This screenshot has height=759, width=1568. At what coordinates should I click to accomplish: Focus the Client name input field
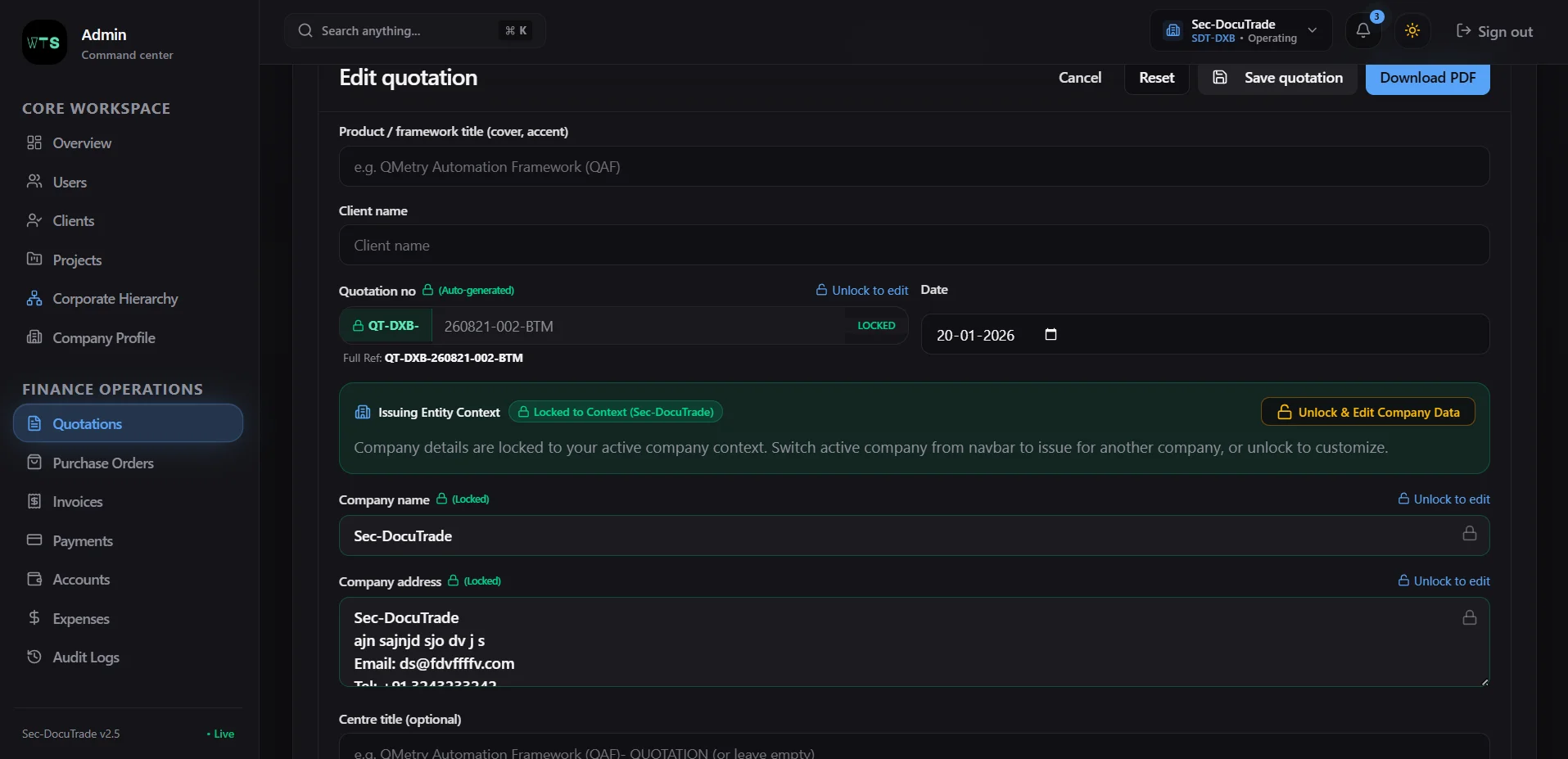tap(914, 245)
